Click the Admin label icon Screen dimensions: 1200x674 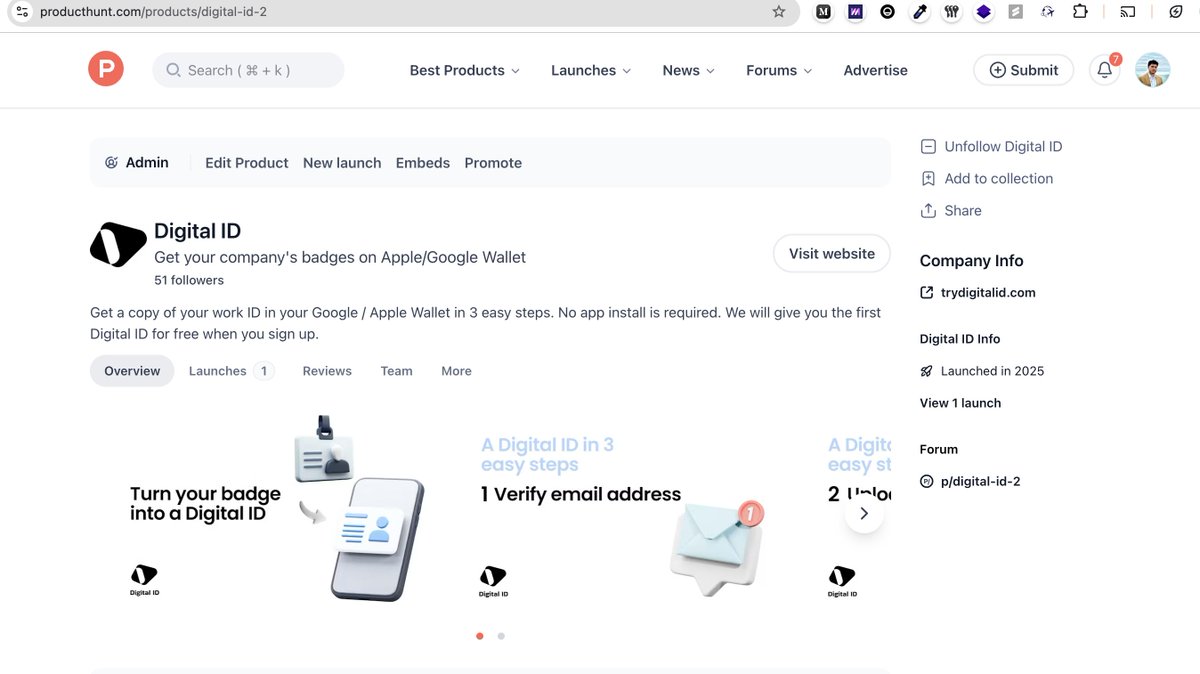coord(112,163)
